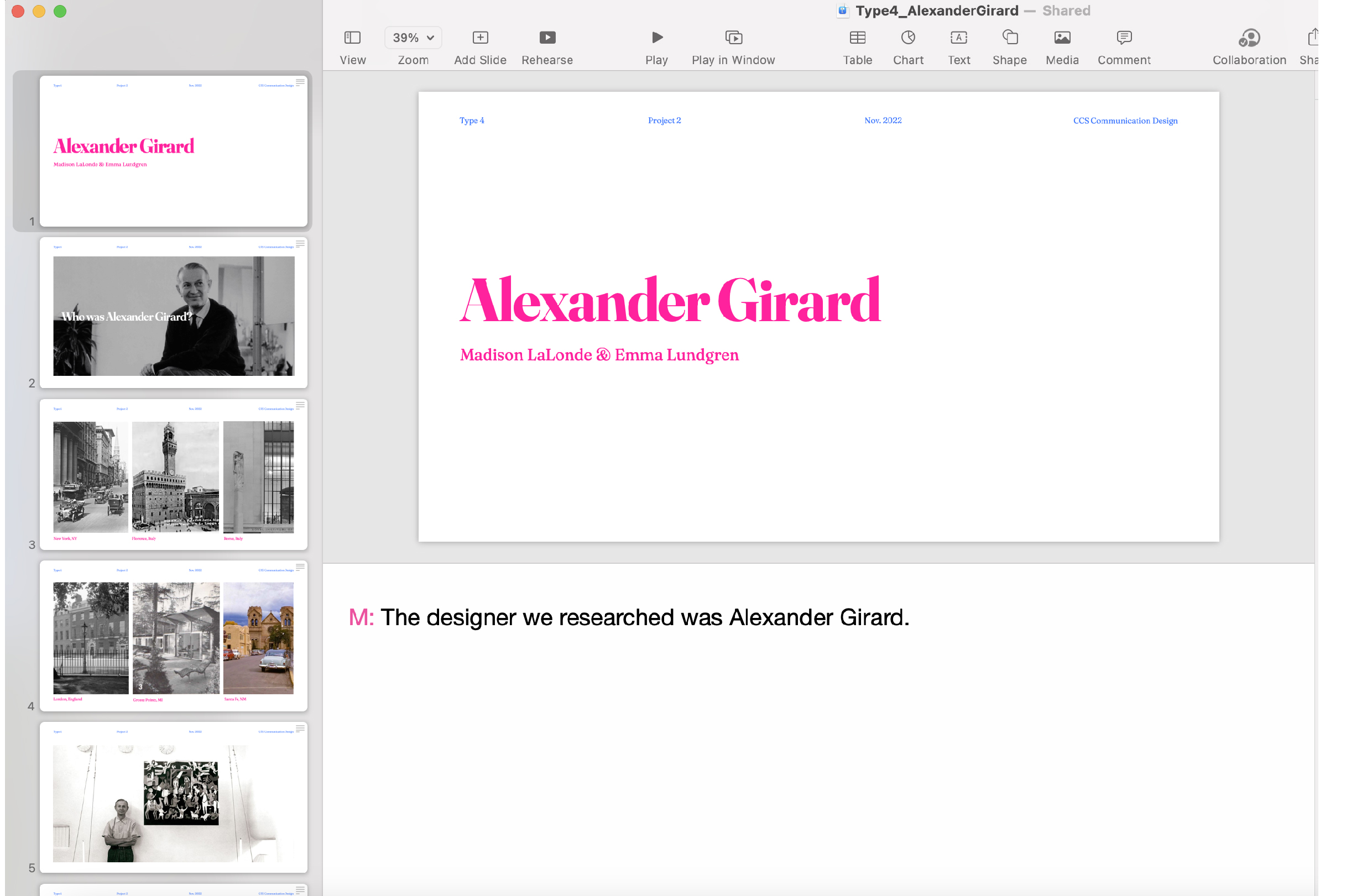Open the 39% zoom dropdown
The height and width of the screenshot is (896, 1367).
413,38
